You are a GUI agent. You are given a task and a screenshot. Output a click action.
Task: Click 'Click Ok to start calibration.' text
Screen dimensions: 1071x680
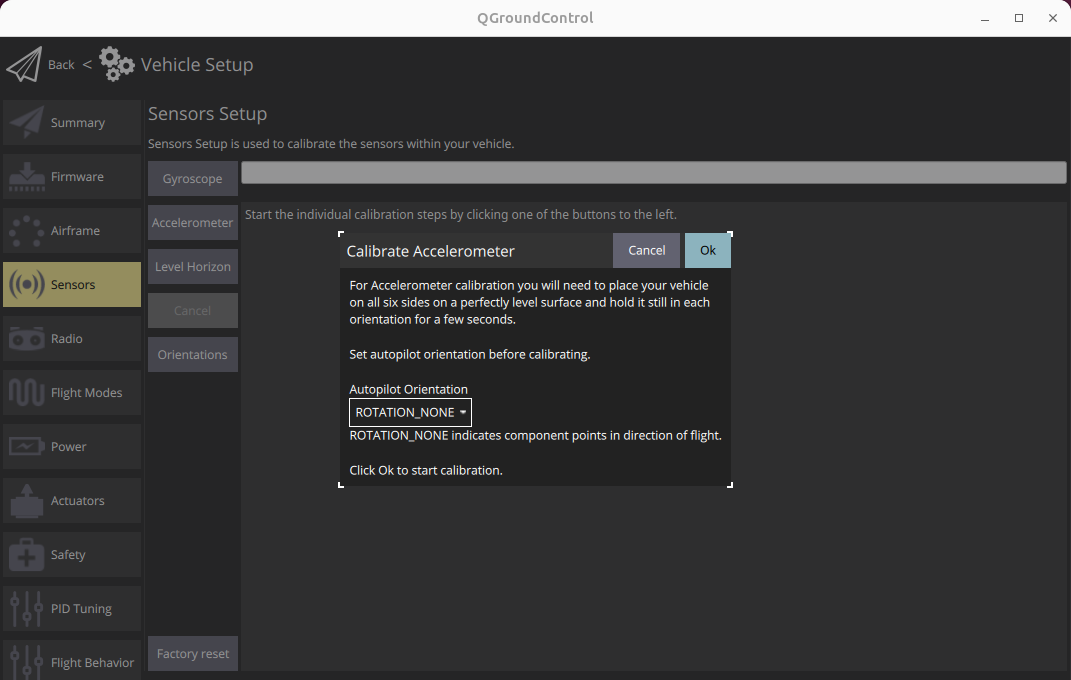[x=426, y=470]
